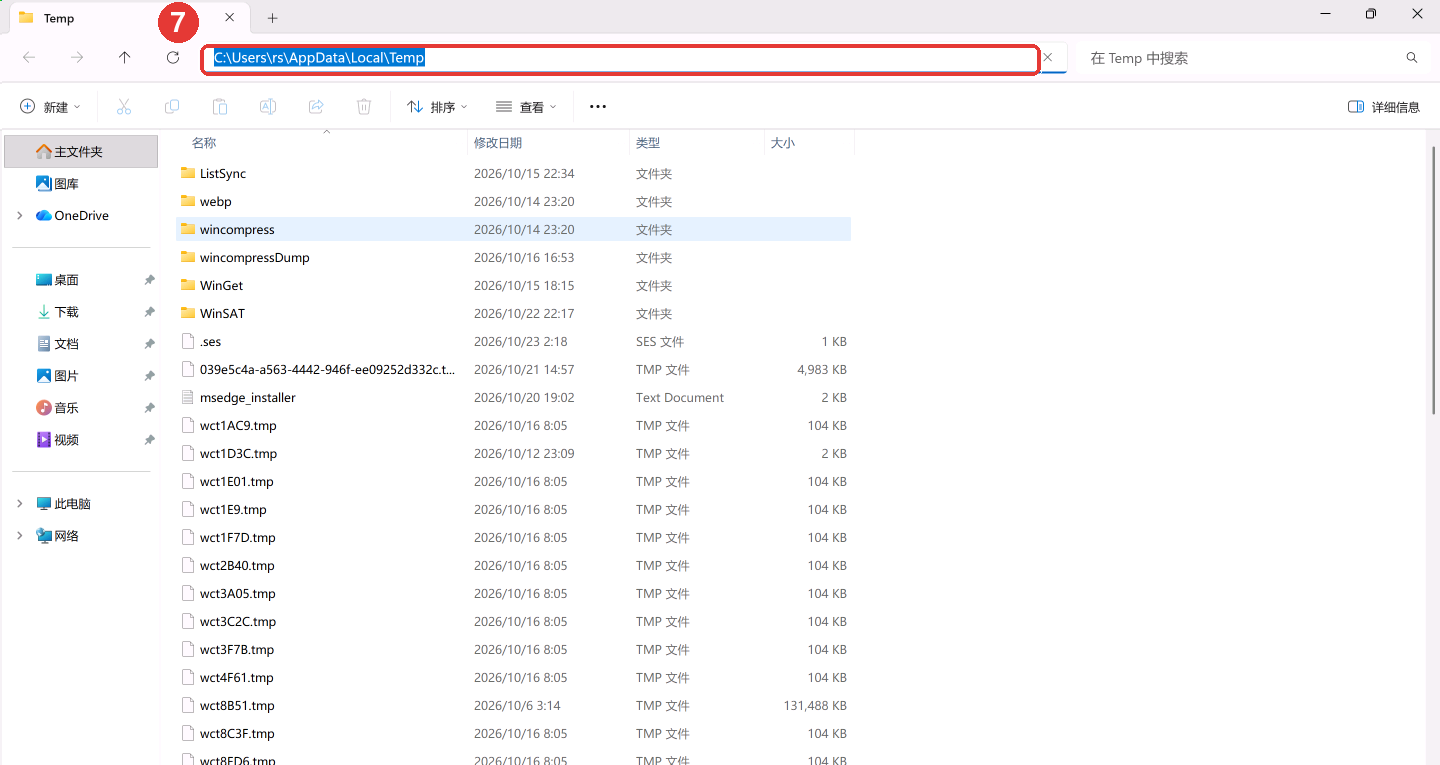Click the Rename icon in toolbar
The height and width of the screenshot is (765, 1440).
pyautogui.click(x=268, y=107)
